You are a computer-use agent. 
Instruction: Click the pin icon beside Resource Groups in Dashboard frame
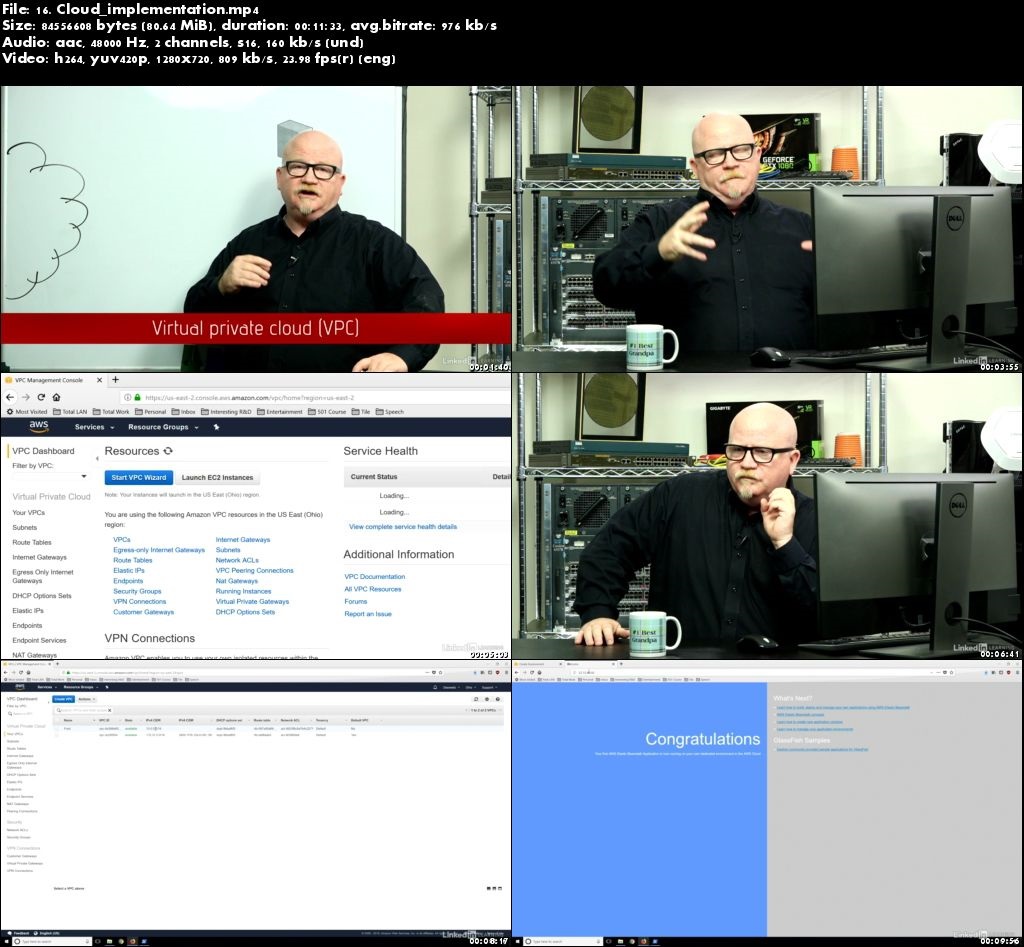[x=216, y=427]
